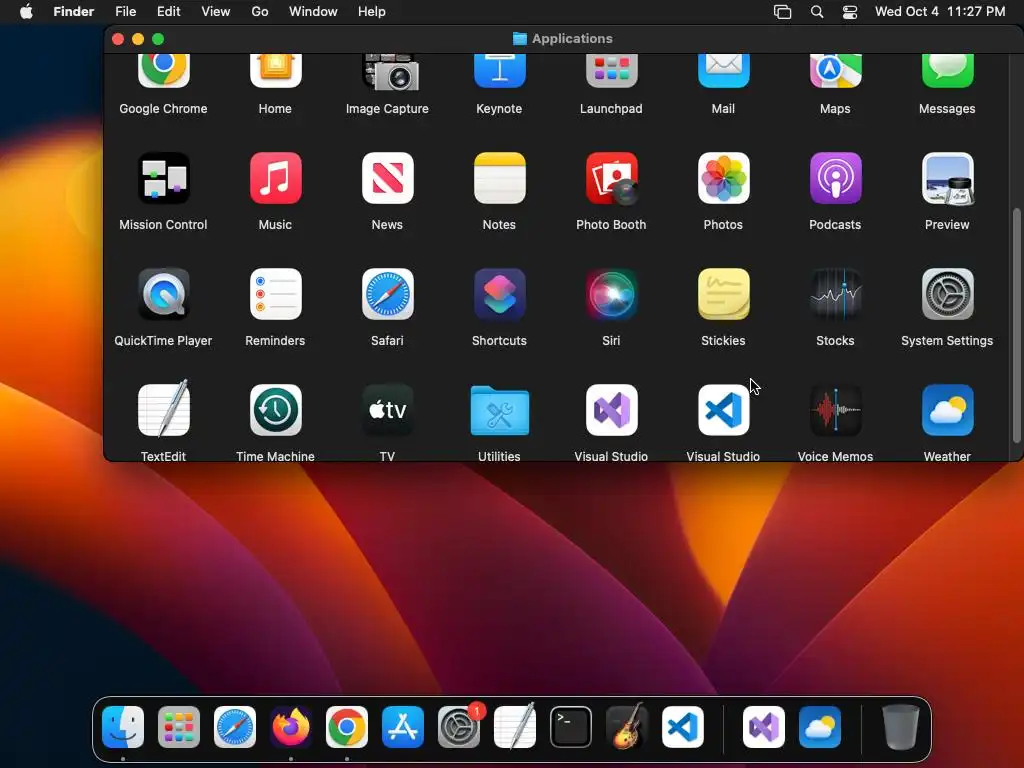1024x768 pixels.
Task: Open the Stickies app icon
Action: 724,294
